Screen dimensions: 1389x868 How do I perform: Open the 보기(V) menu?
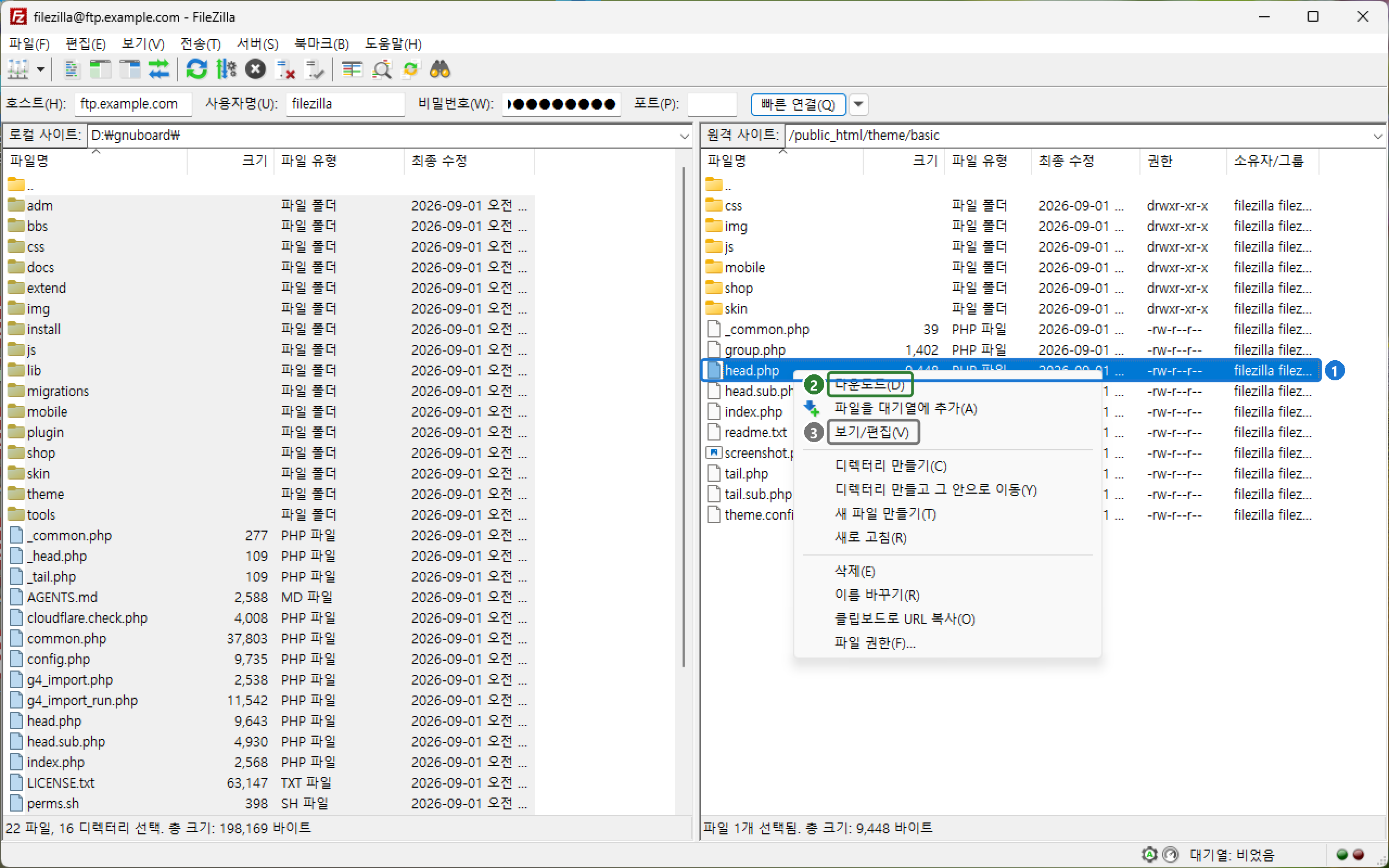click(x=143, y=43)
